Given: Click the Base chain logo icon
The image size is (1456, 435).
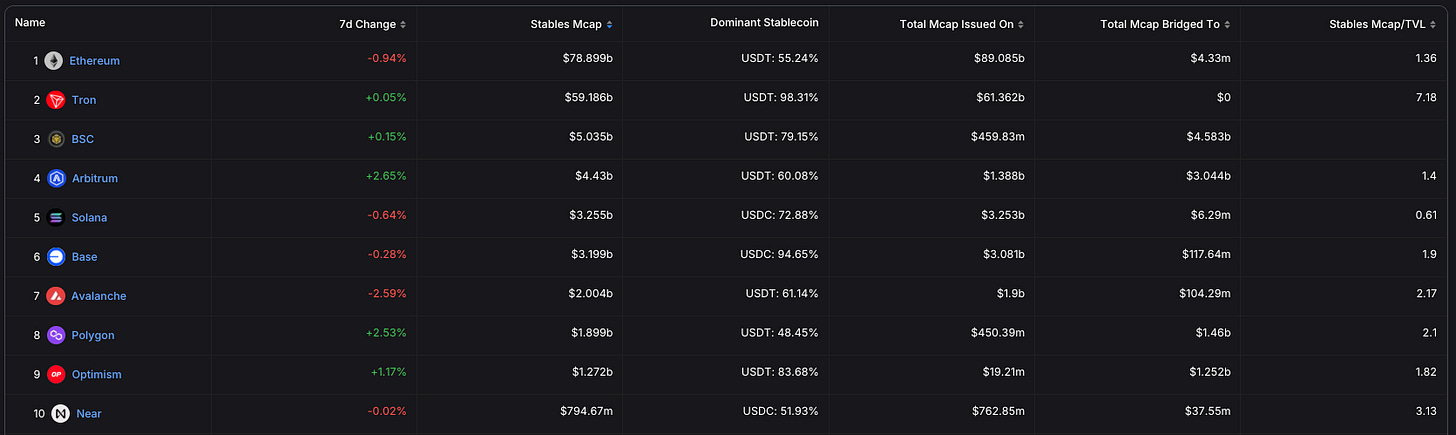Looking at the screenshot, I should 56,257.
